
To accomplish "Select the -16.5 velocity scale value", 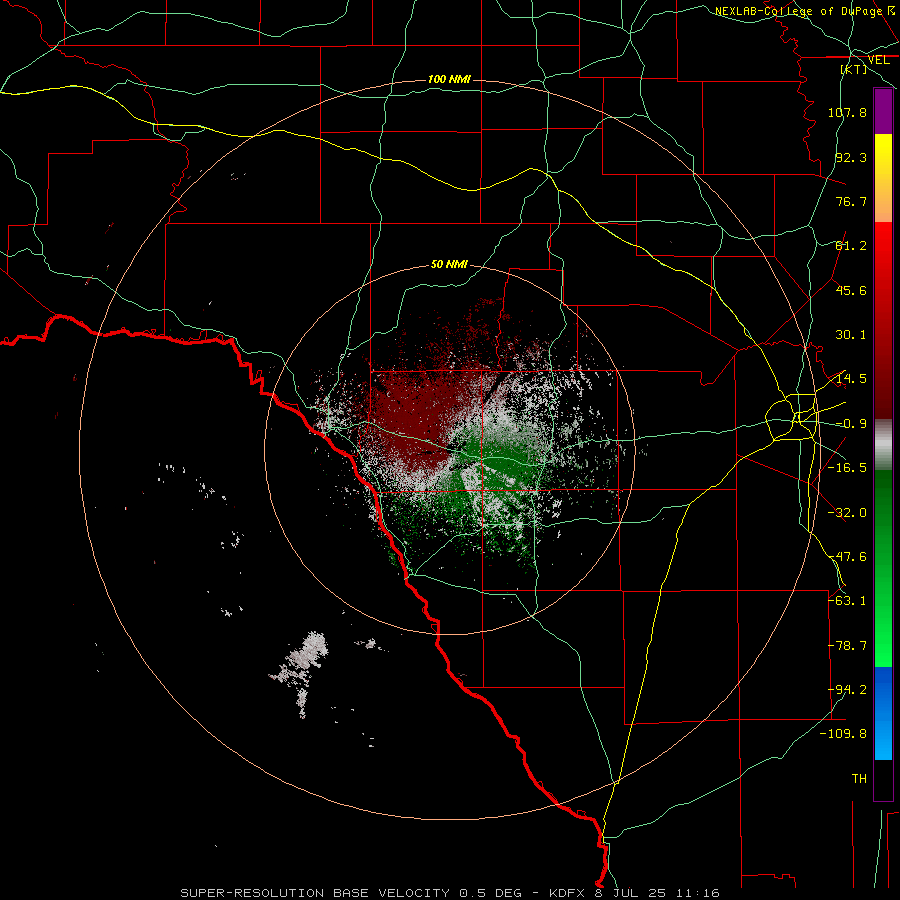I will 847,468.
